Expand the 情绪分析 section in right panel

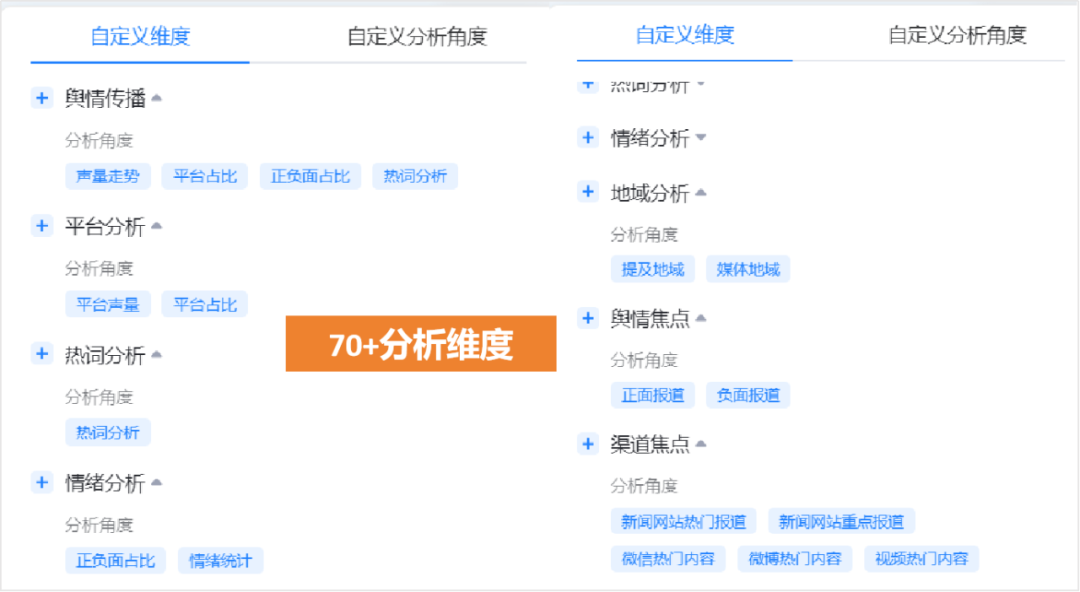(x=700, y=138)
